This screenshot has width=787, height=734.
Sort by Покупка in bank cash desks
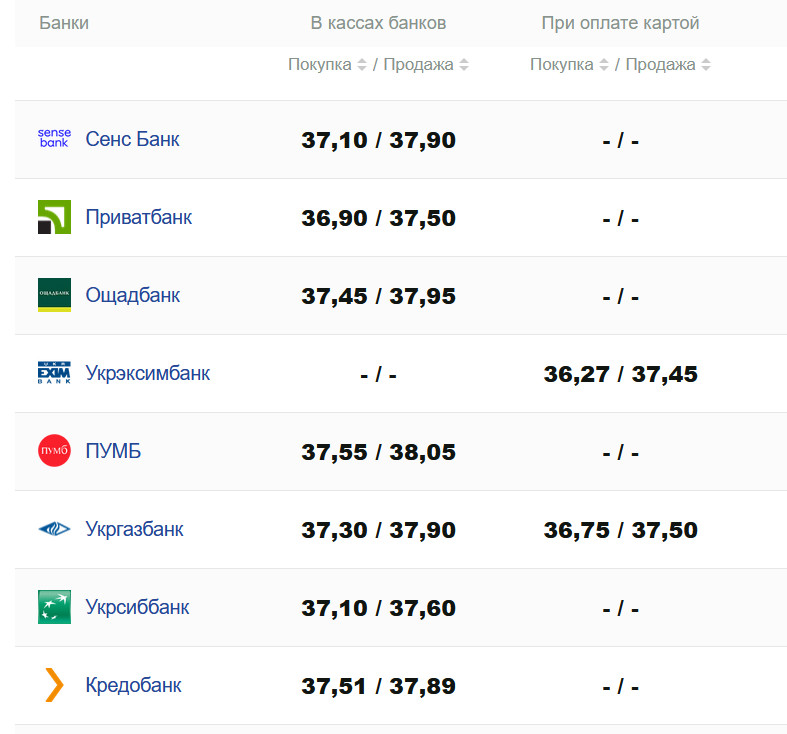click(x=362, y=65)
